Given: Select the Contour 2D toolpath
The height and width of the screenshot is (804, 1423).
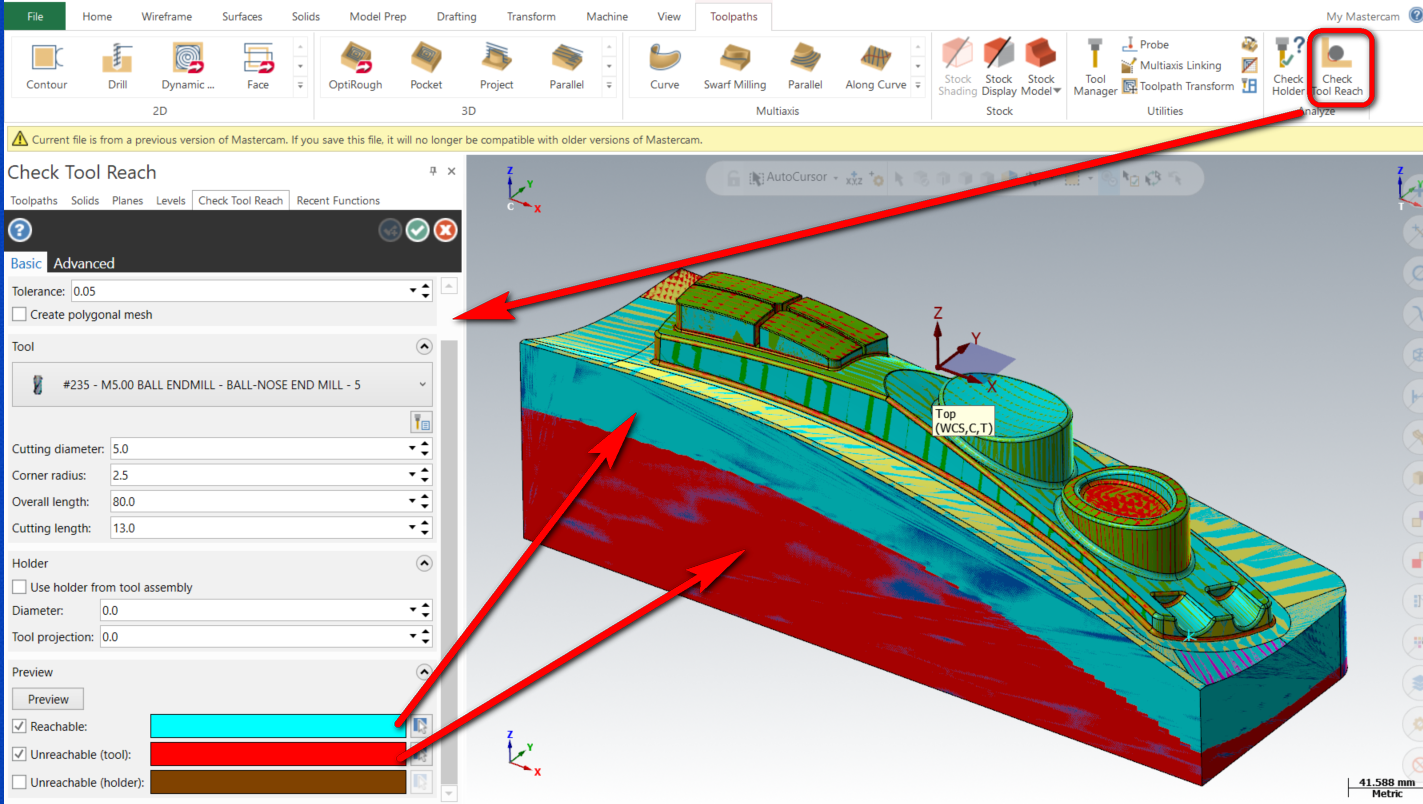Looking at the screenshot, I should [46, 65].
